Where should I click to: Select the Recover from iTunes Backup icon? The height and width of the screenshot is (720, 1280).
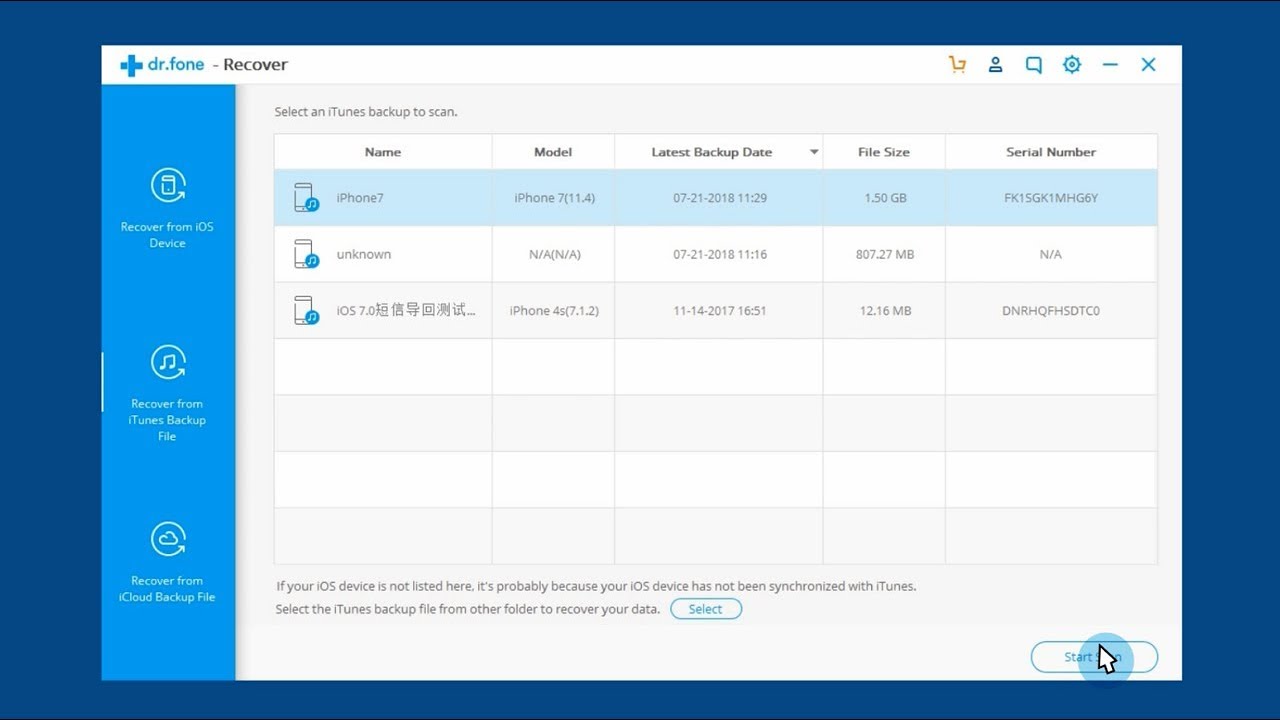click(x=168, y=362)
